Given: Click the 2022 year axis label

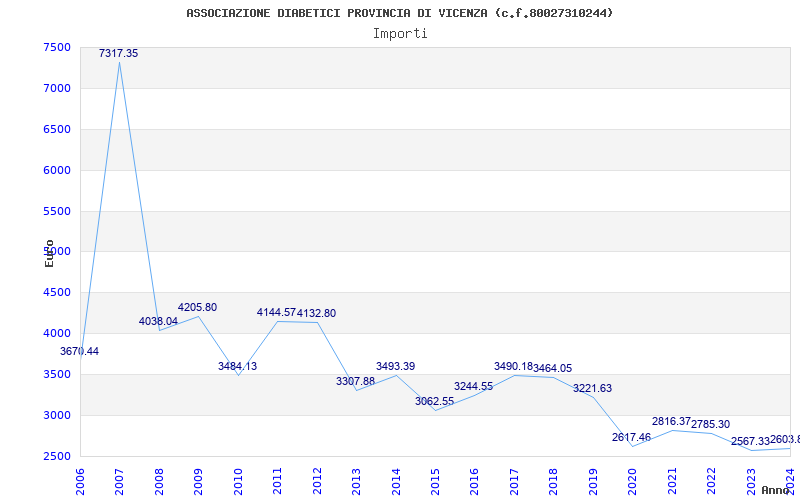Looking at the screenshot, I should pyautogui.click(x=711, y=481).
